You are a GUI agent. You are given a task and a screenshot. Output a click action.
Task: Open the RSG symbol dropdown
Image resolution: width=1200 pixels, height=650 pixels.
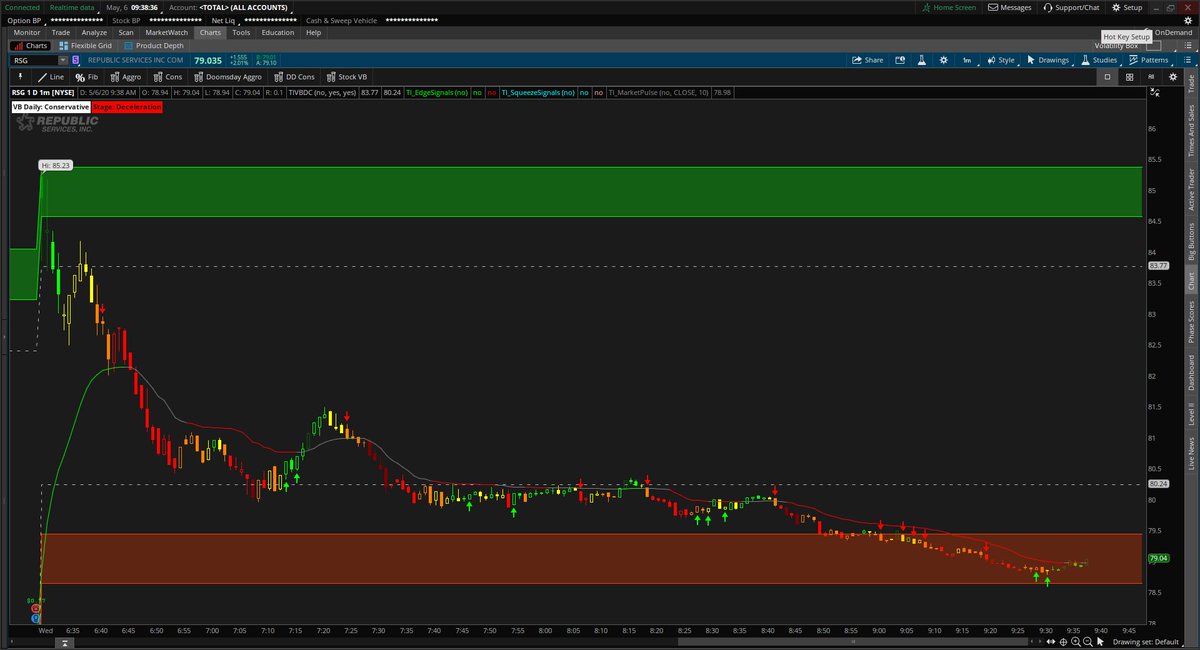point(62,60)
